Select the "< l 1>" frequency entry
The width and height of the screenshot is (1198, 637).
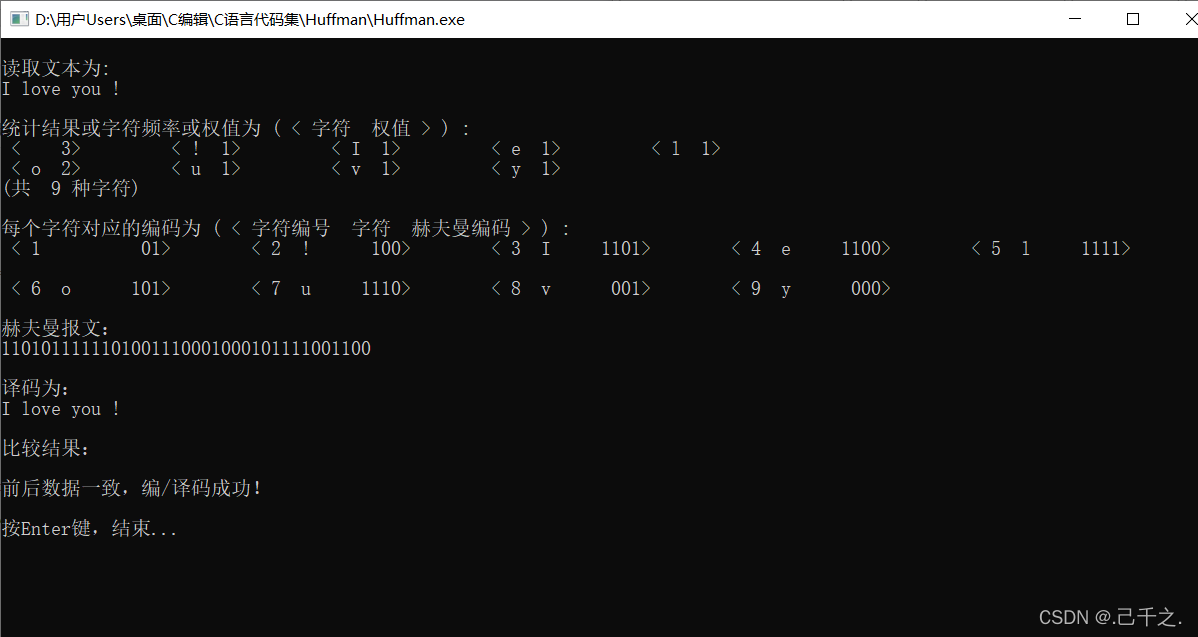tap(686, 148)
